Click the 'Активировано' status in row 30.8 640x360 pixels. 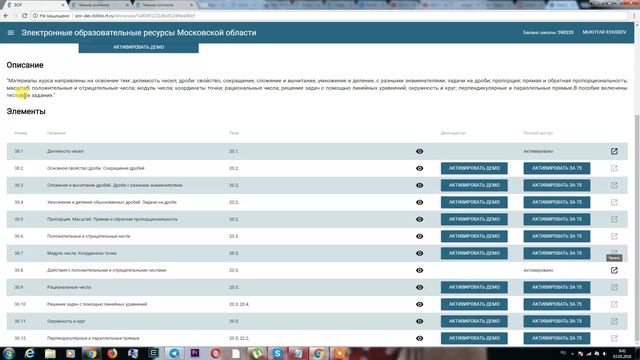coord(538,270)
